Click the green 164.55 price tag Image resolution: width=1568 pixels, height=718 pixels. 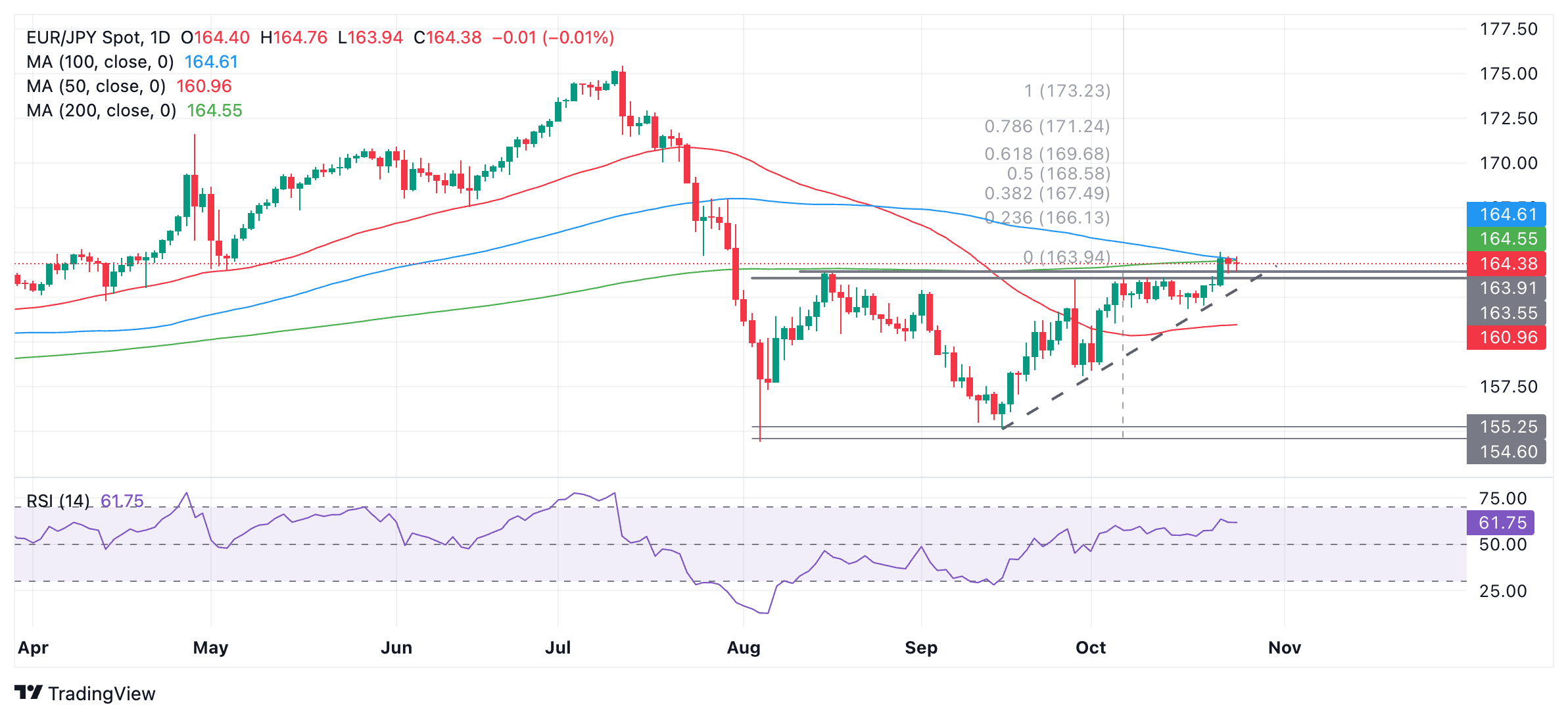[1506, 239]
